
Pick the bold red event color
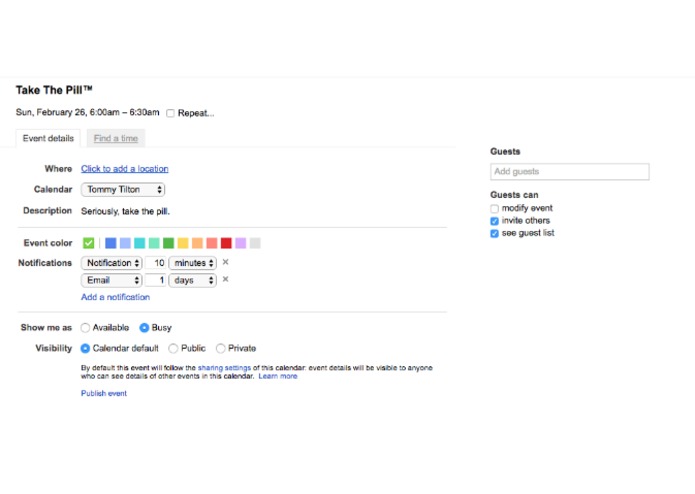226,243
